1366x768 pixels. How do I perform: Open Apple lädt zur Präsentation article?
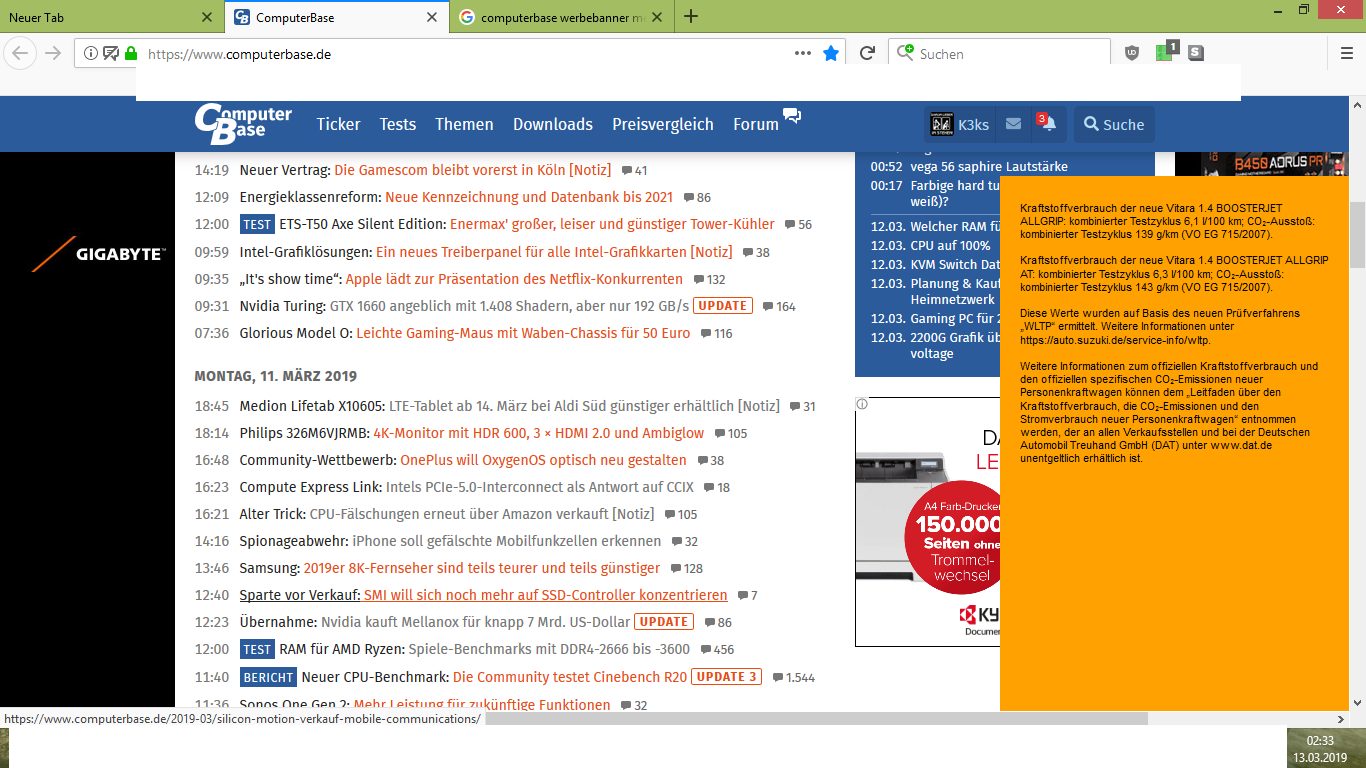[515, 279]
